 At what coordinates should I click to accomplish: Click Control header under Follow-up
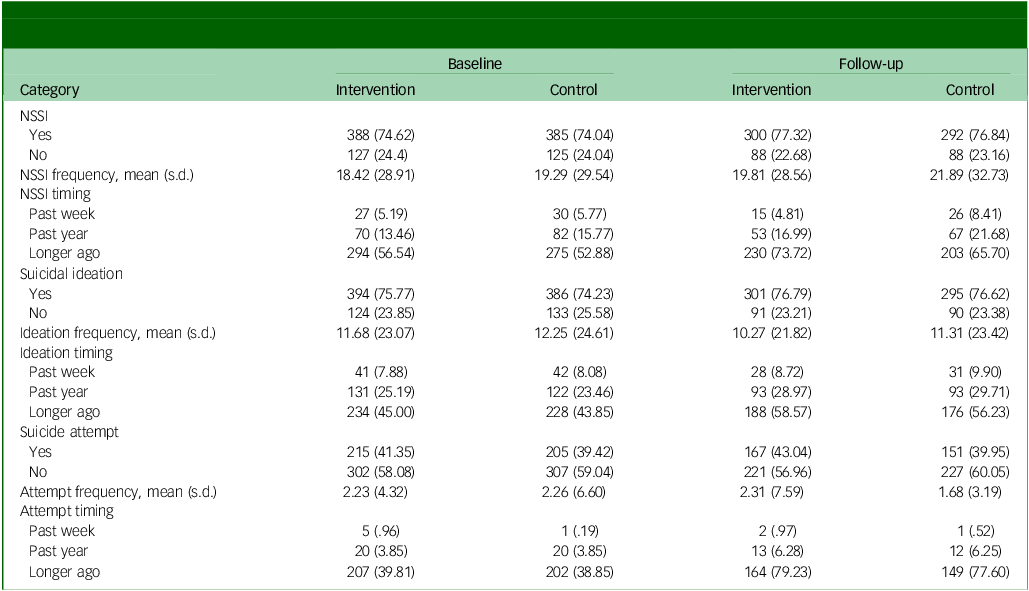coord(970,90)
